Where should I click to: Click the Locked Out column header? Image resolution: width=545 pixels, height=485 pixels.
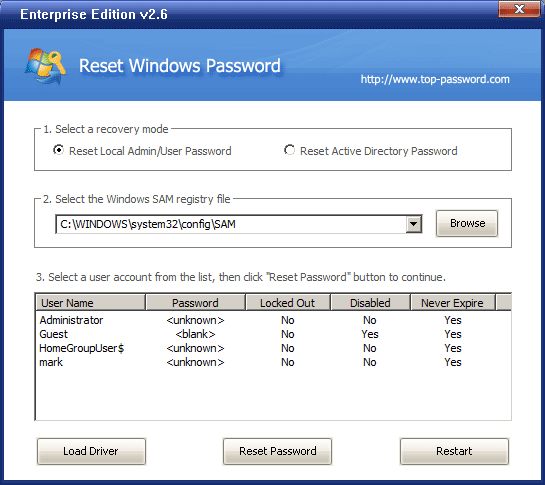[x=287, y=303]
